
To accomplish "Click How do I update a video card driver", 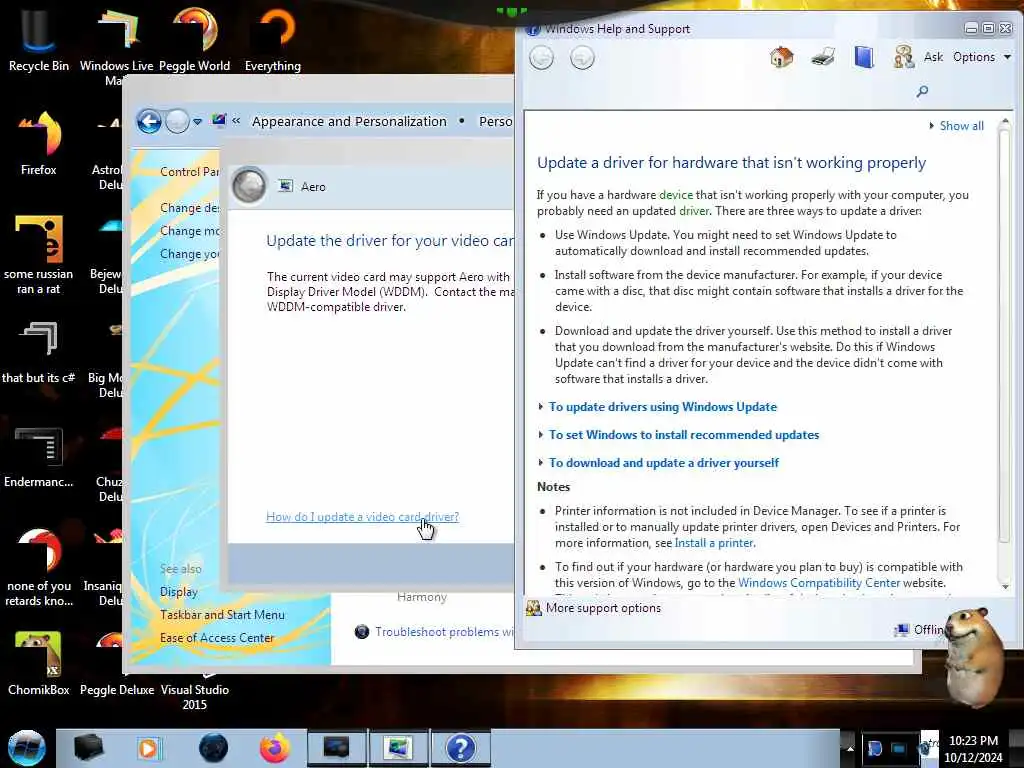I will tap(362, 517).
